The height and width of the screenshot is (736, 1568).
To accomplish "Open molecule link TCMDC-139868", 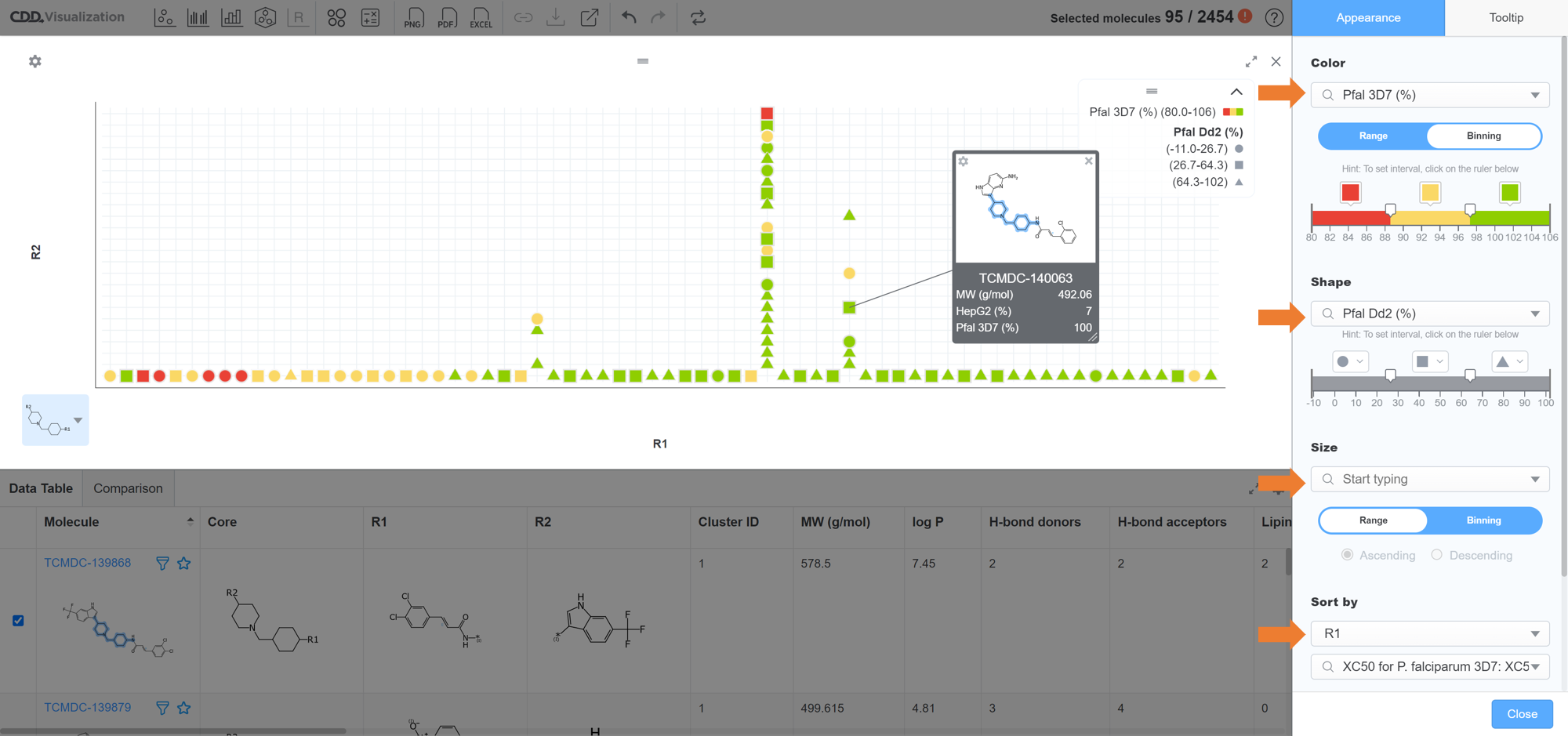I will click(x=87, y=563).
